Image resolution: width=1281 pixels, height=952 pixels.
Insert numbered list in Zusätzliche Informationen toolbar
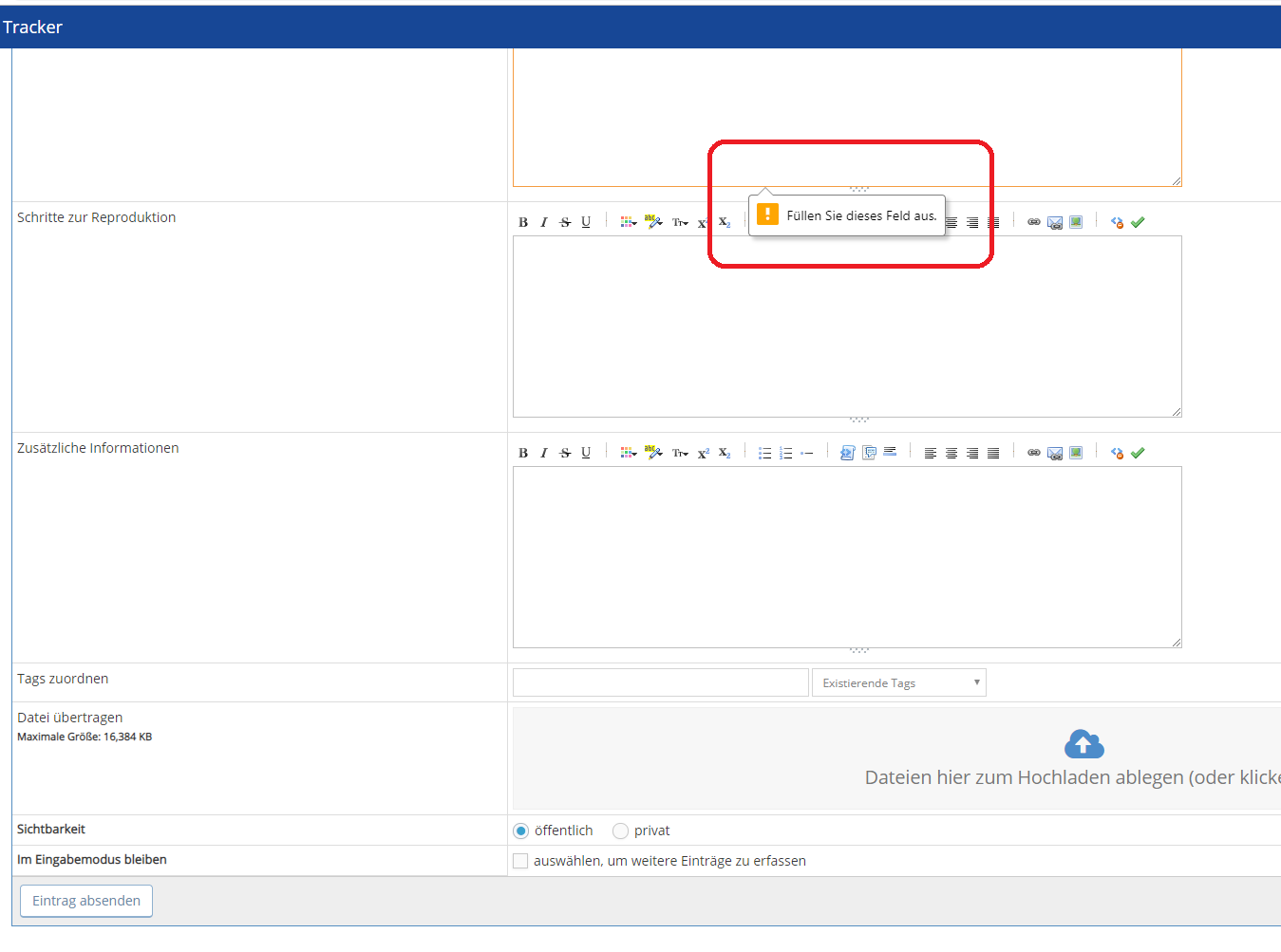tap(785, 454)
